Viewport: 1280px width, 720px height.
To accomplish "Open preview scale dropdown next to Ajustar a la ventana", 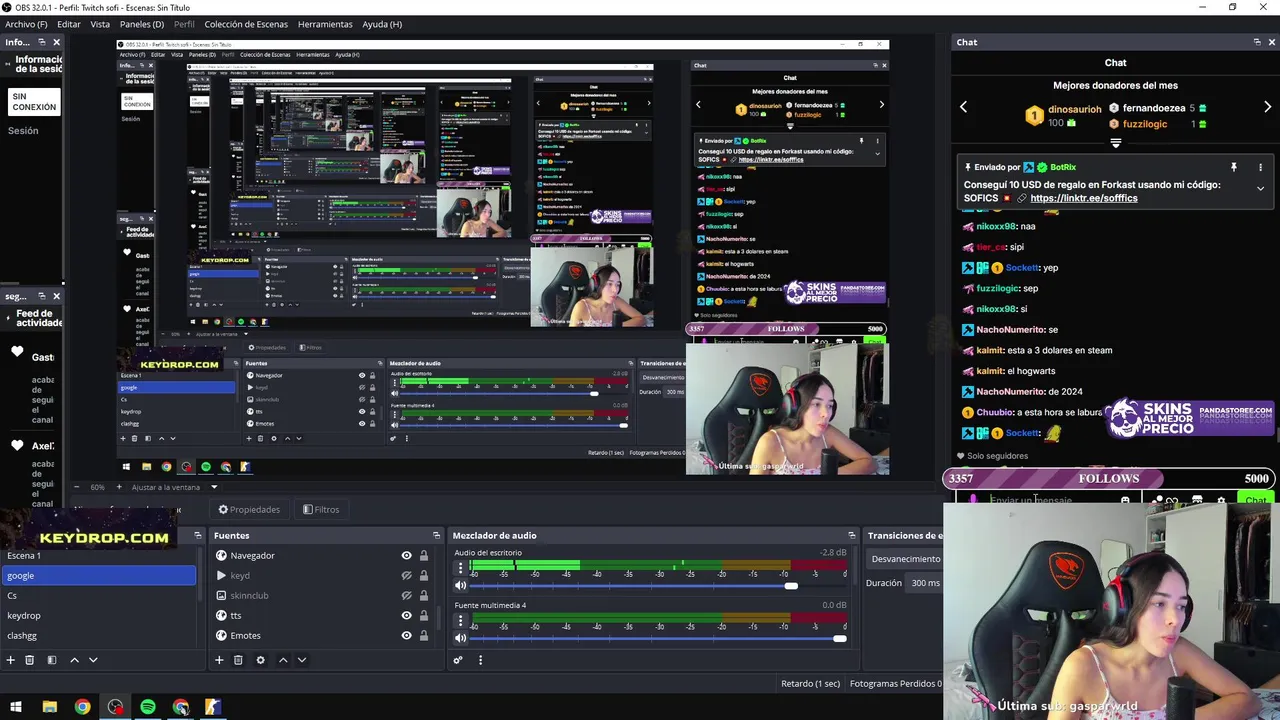I will click(x=214, y=487).
